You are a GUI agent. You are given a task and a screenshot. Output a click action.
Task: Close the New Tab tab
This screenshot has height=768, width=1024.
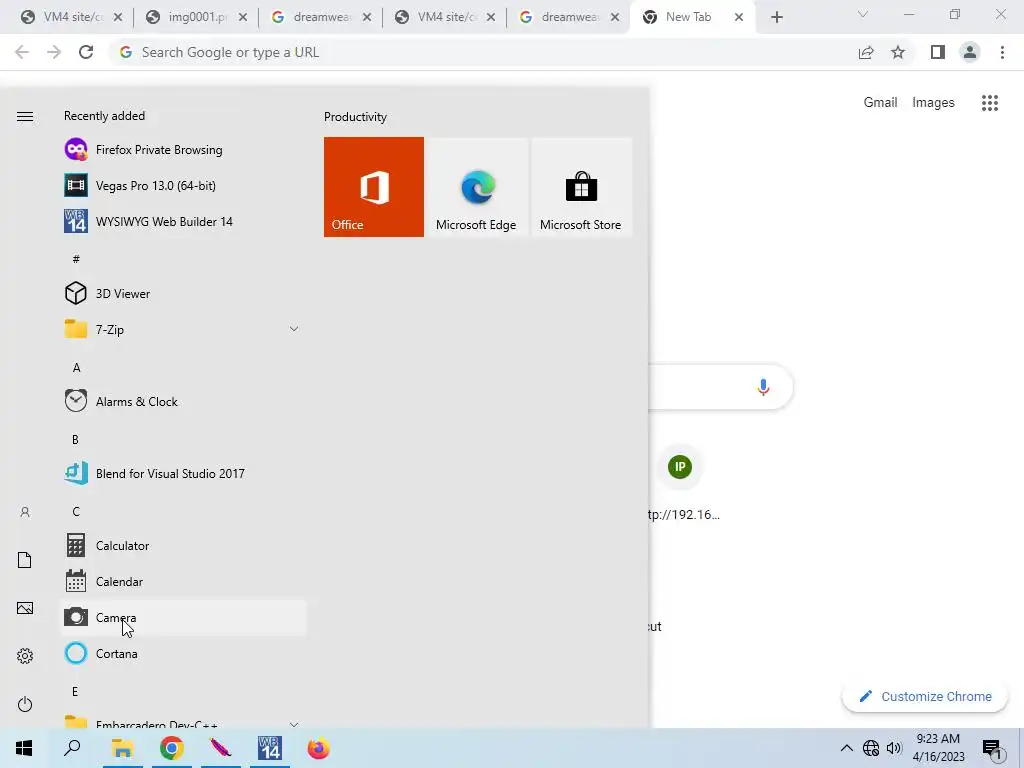[739, 18]
